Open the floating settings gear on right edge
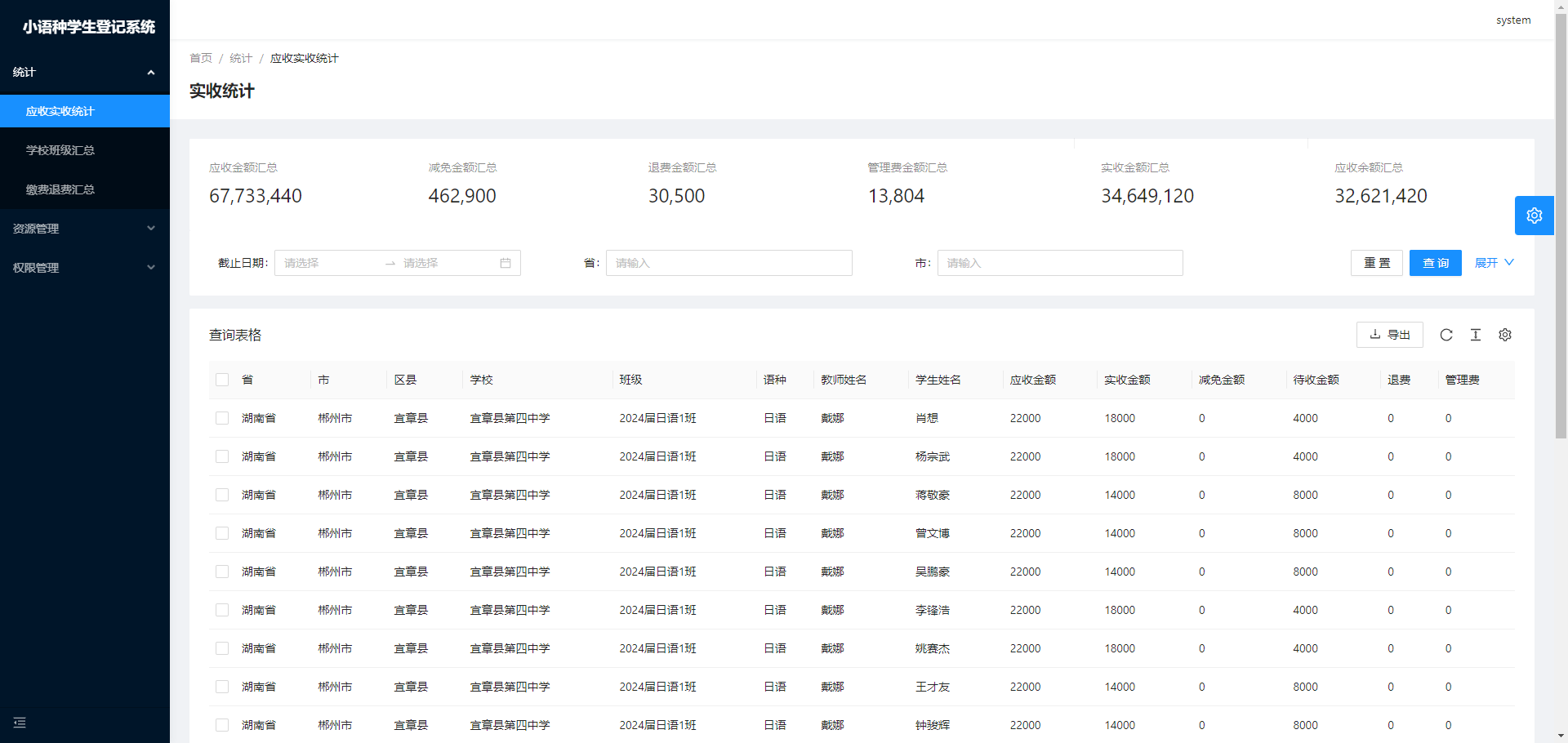The width and height of the screenshot is (1568, 743). click(x=1534, y=216)
